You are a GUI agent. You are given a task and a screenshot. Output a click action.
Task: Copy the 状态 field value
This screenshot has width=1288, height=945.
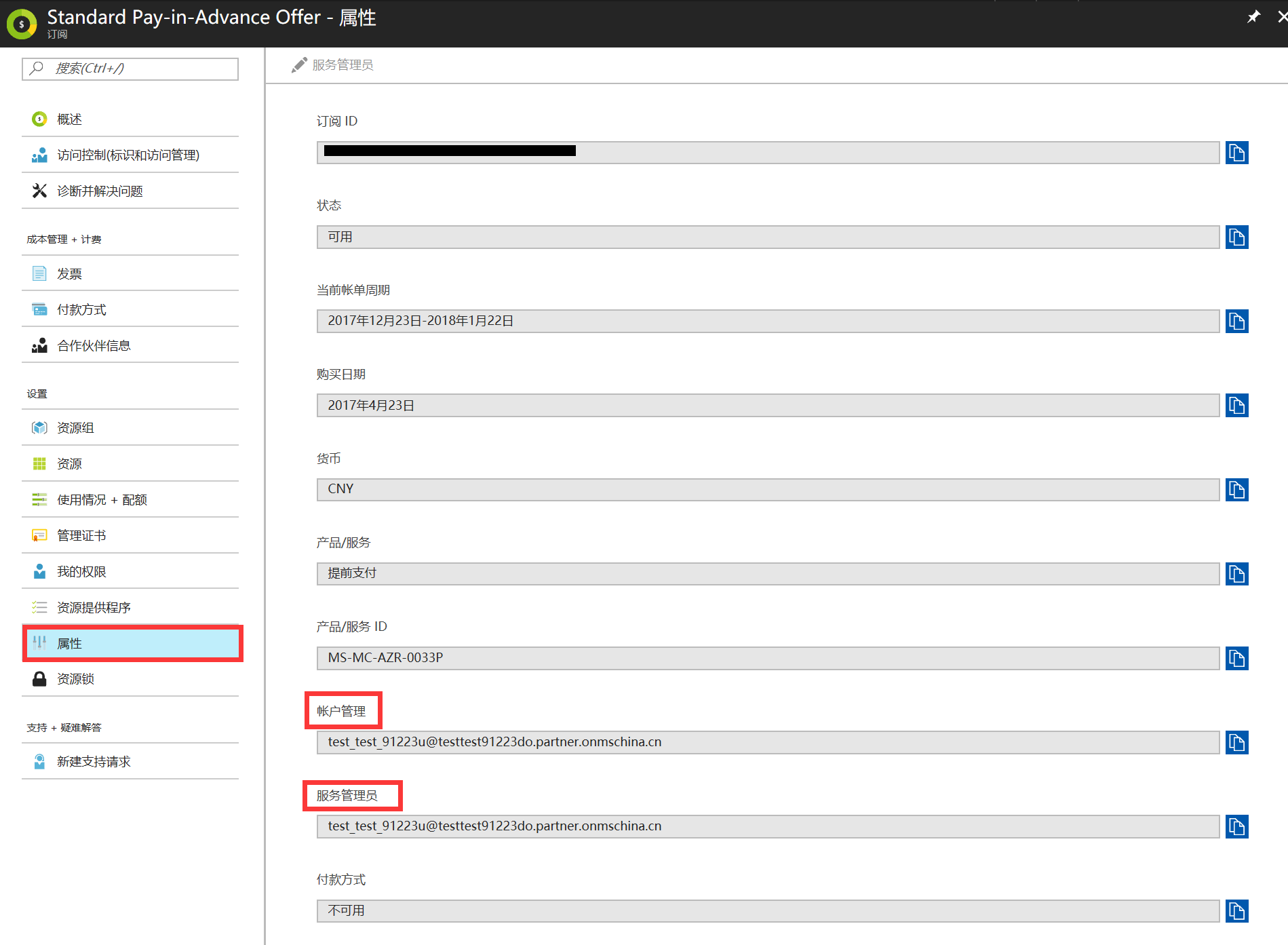pos(1236,237)
